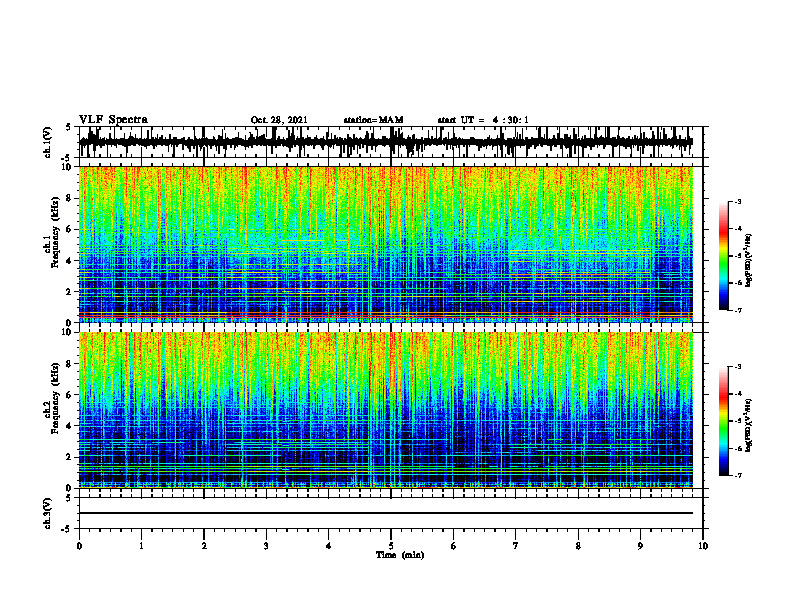The height and width of the screenshot is (612, 792).
Task: Click the ch.1 spectrogram "4" kHz tick label
Action: click(x=71, y=261)
